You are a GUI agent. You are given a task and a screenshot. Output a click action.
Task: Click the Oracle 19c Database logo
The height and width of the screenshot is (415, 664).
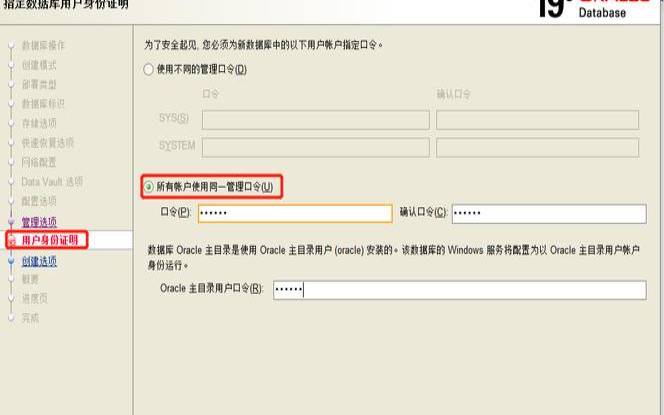click(x=596, y=8)
